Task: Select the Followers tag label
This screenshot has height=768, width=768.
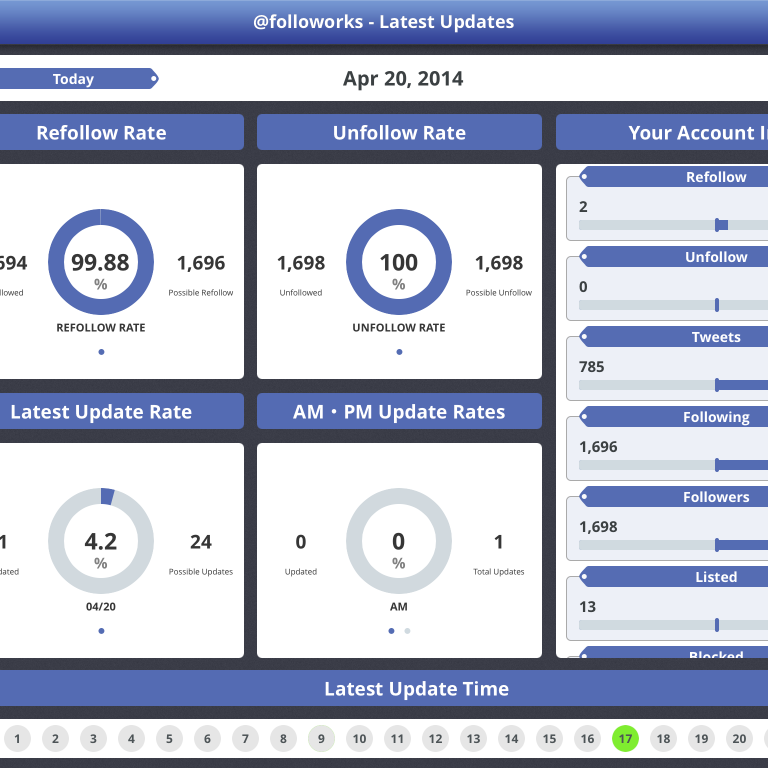Action: pyautogui.click(x=715, y=497)
